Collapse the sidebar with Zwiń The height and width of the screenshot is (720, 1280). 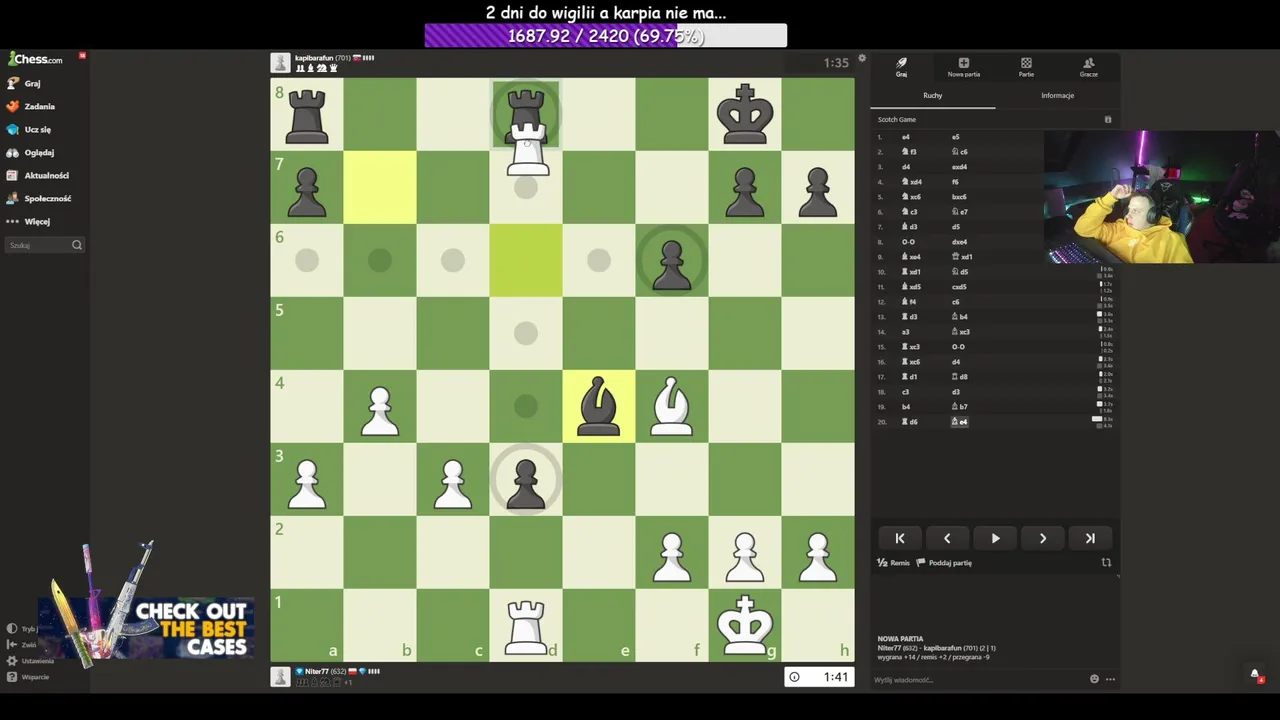[x=22, y=645]
